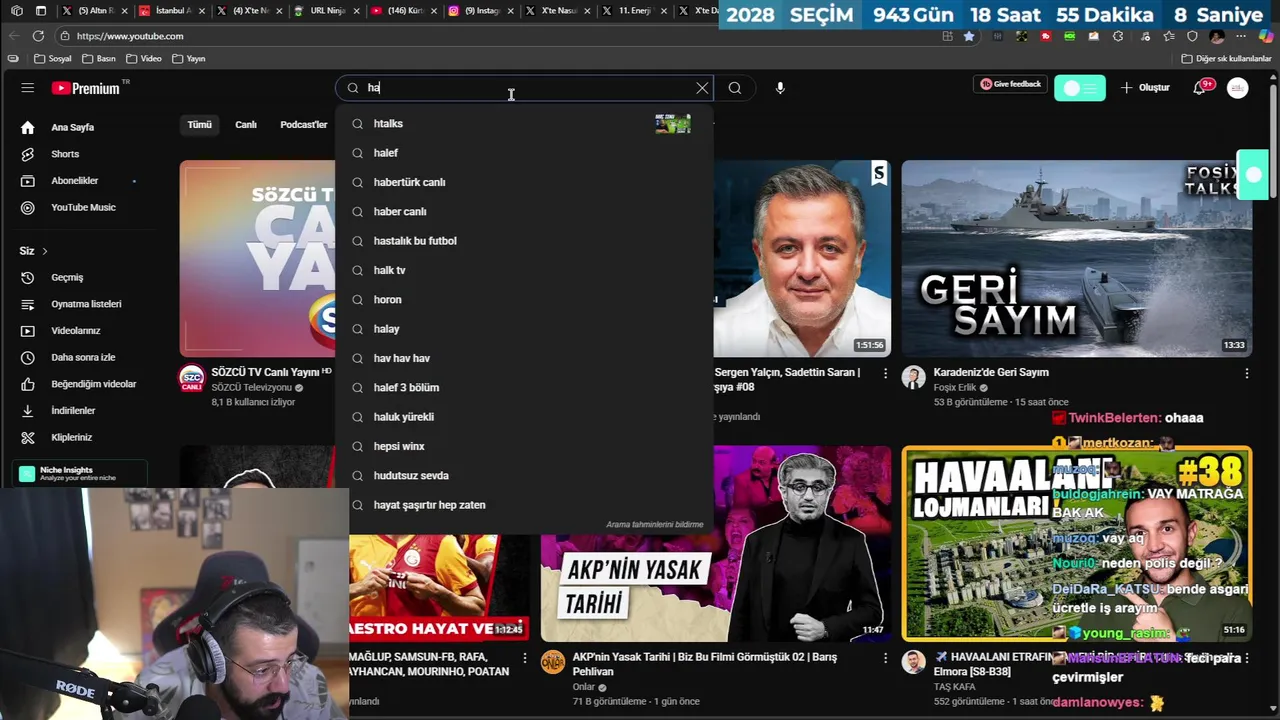This screenshot has width=1280, height=720.
Task: Choose the 'horon' search suggestion
Action: (524, 300)
